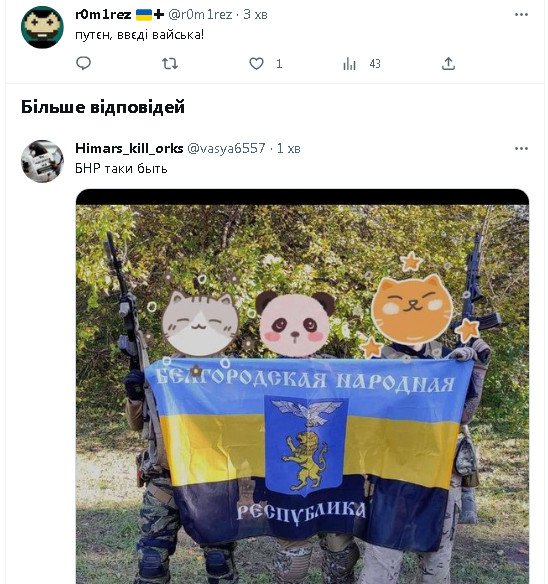Select the 'Більше відповідей' heading

point(103,107)
